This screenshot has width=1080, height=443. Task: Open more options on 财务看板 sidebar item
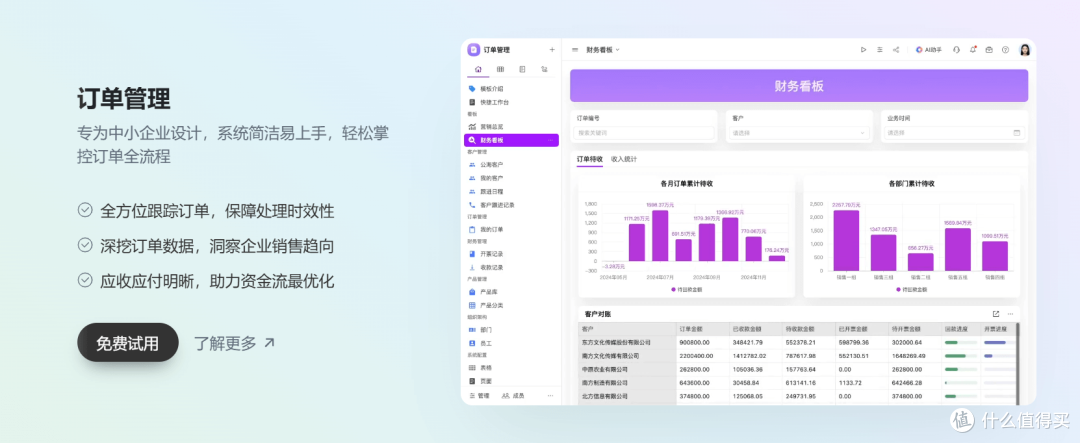coord(550,140)
